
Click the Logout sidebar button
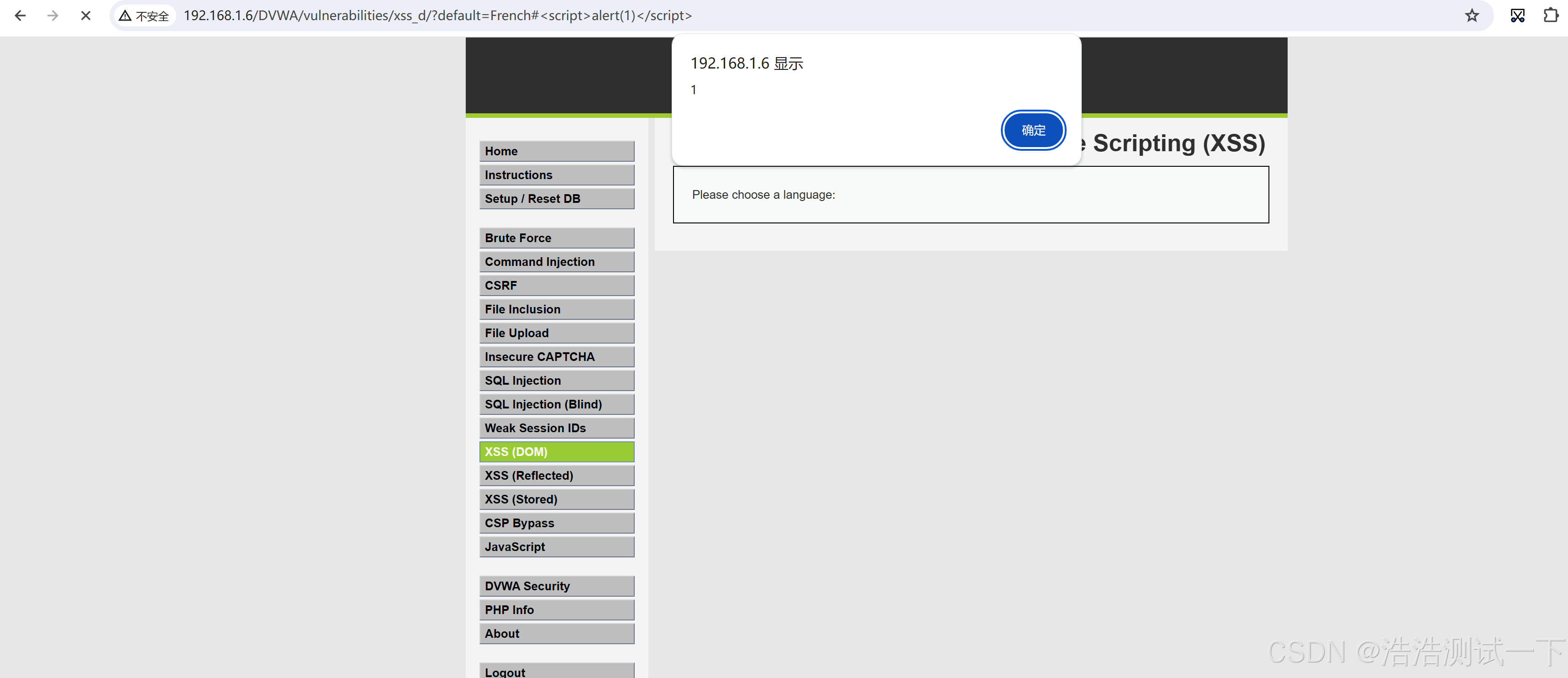coord(556,671)
